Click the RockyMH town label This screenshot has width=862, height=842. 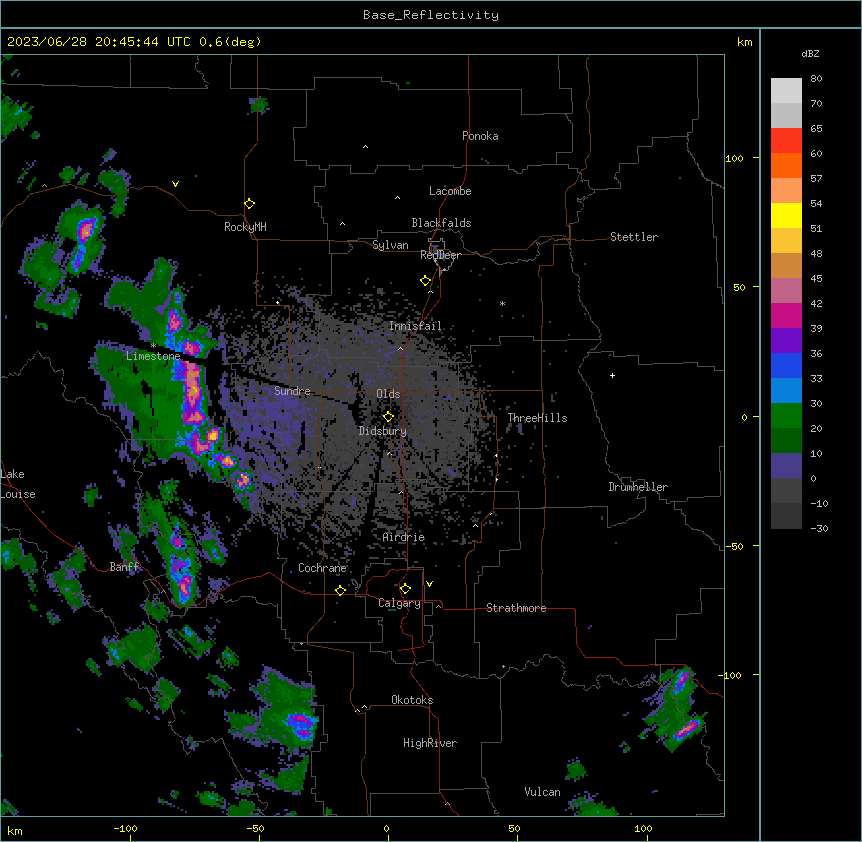coord(245,227)
